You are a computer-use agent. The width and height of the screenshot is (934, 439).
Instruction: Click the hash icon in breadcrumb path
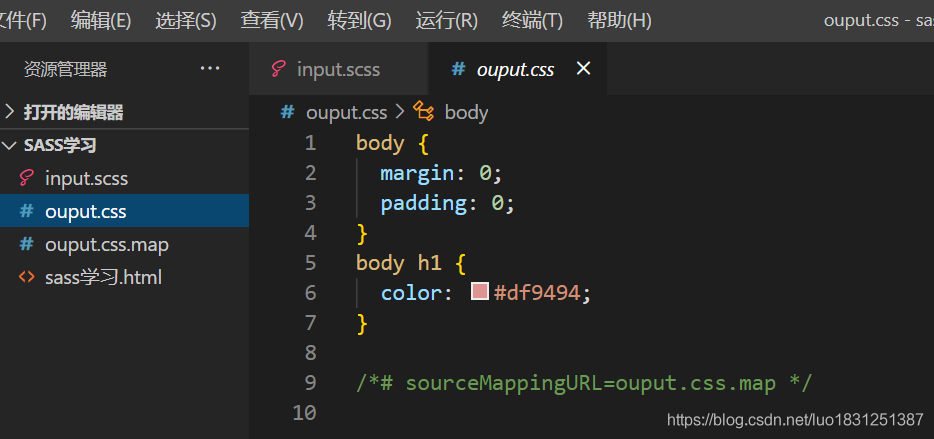288,112
